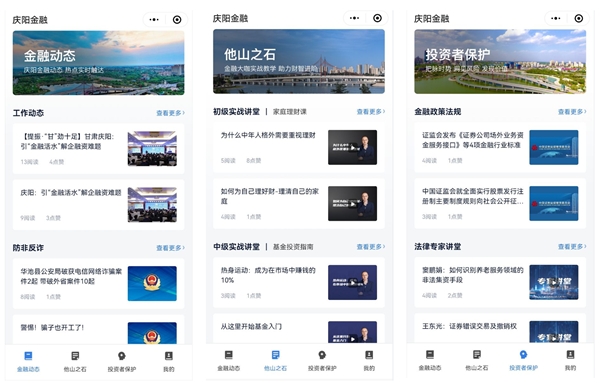Click 查看更多 next to 初级实战讲堂
The image size is (600, 383).
[x=371, y=112]
